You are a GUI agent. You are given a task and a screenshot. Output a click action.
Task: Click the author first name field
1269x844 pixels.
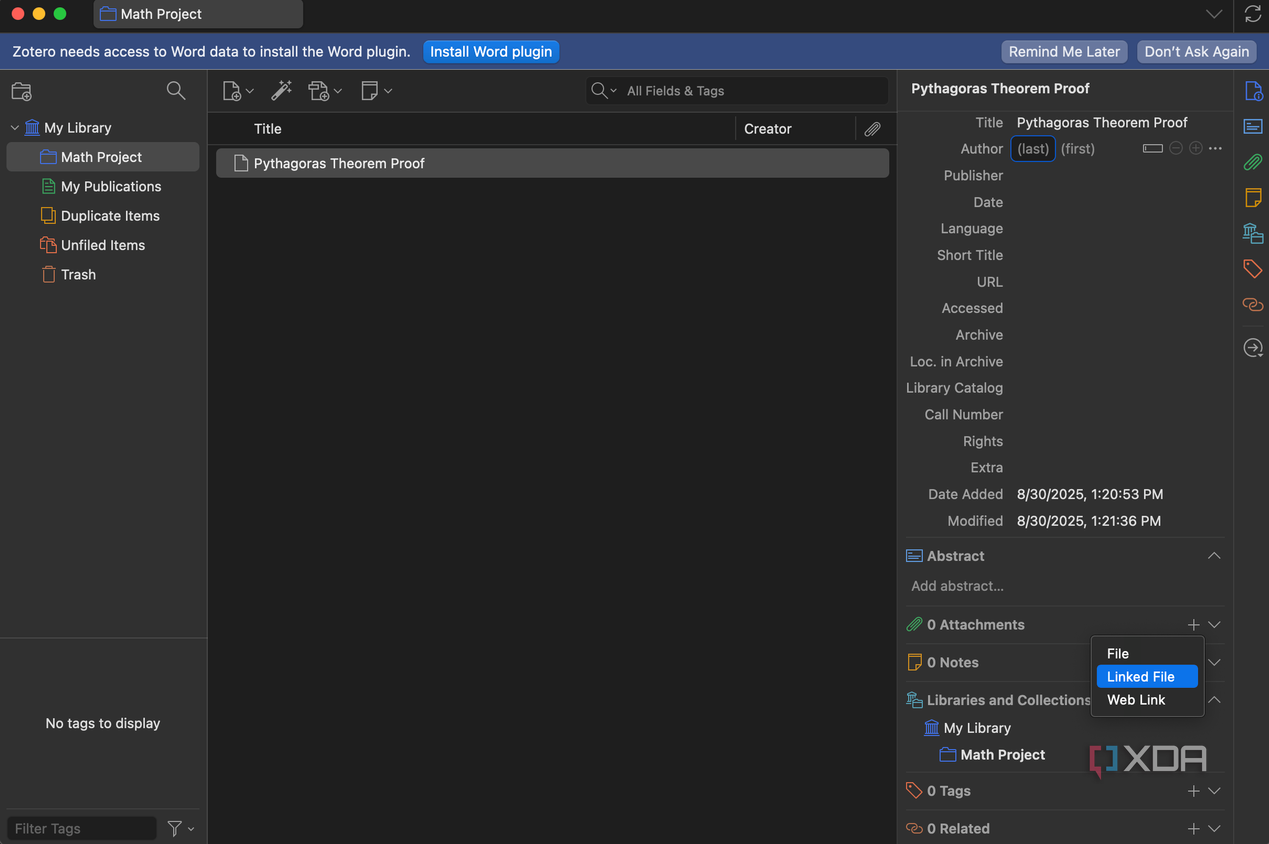pos(1078,149)
